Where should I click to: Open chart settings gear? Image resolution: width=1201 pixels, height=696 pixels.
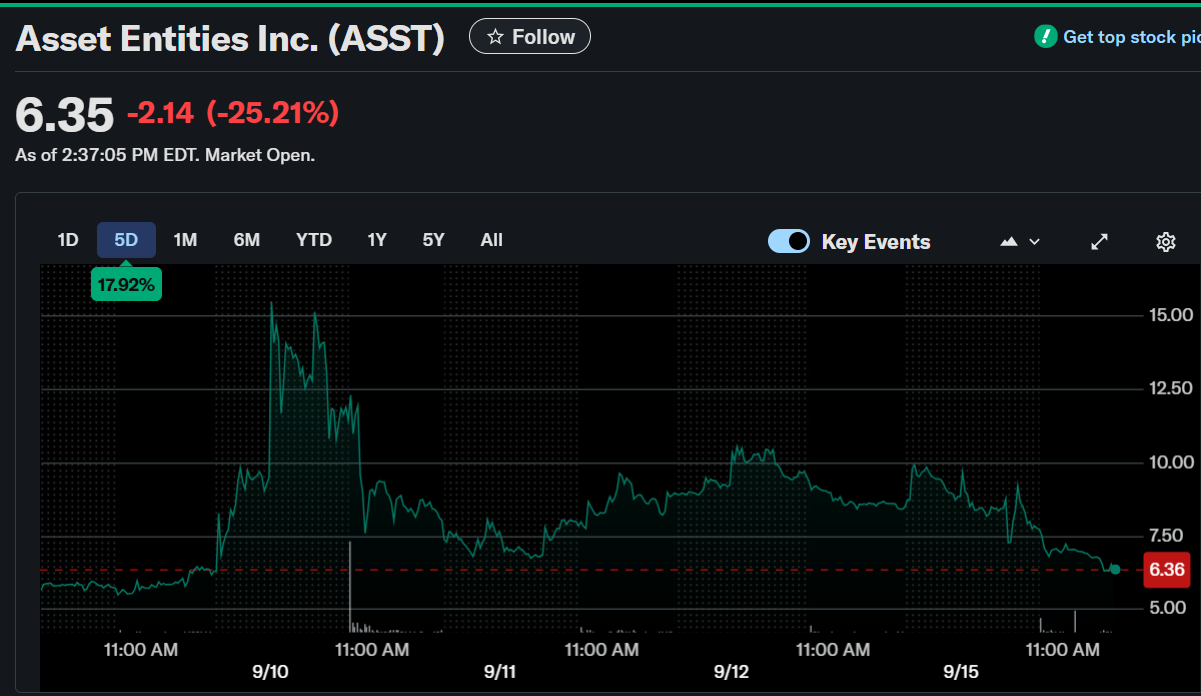click(1165, 241)
